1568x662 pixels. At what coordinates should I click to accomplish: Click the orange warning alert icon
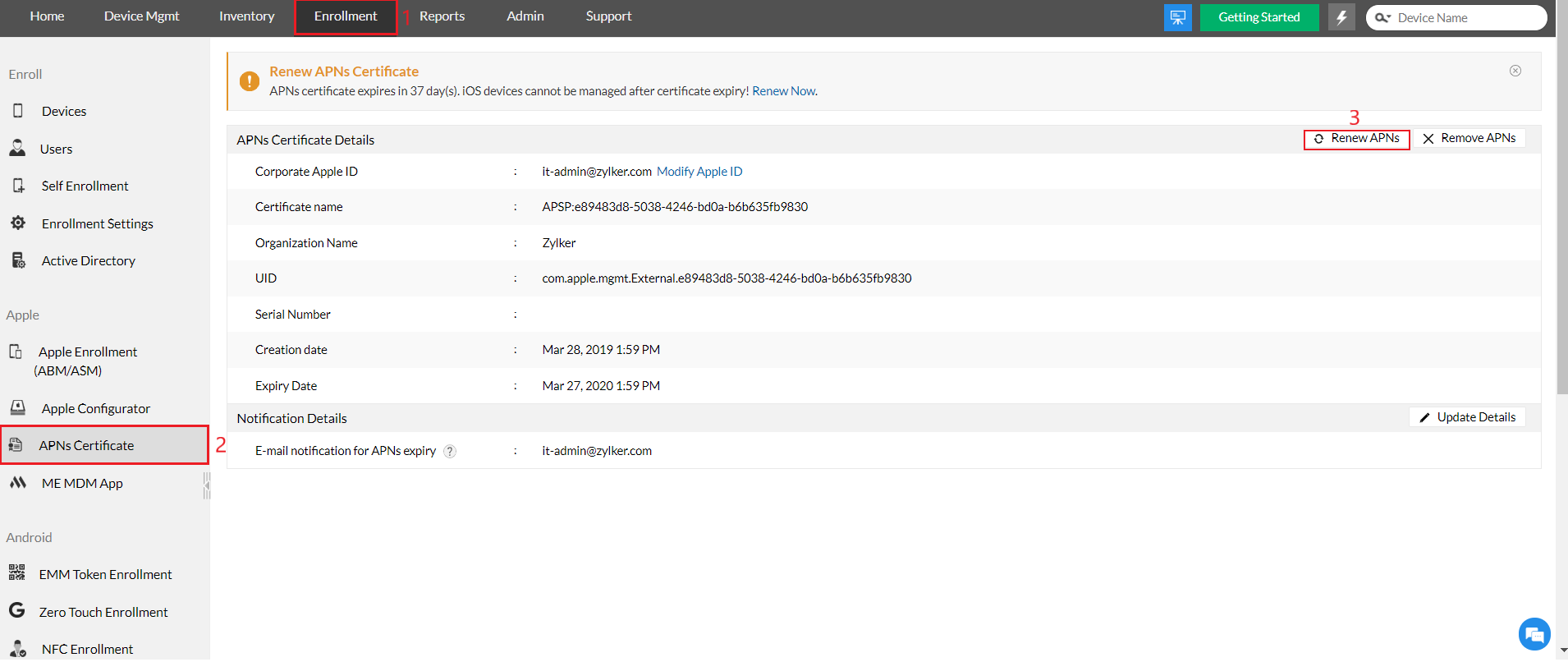pyautogui.click(x=250, y=81)
